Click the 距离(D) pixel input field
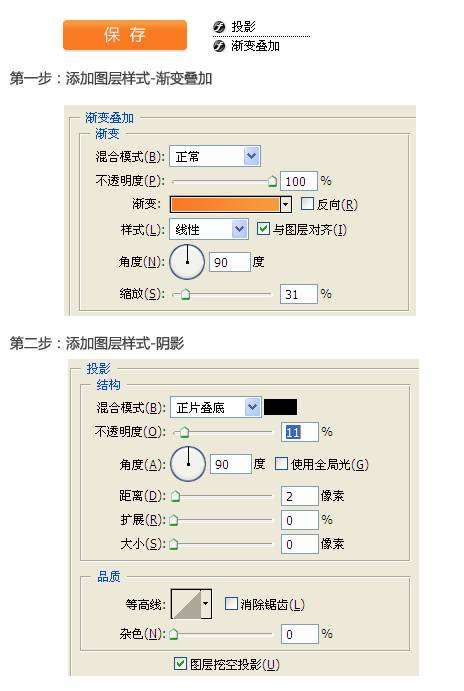464x691 pixels. tap(300, 496)
